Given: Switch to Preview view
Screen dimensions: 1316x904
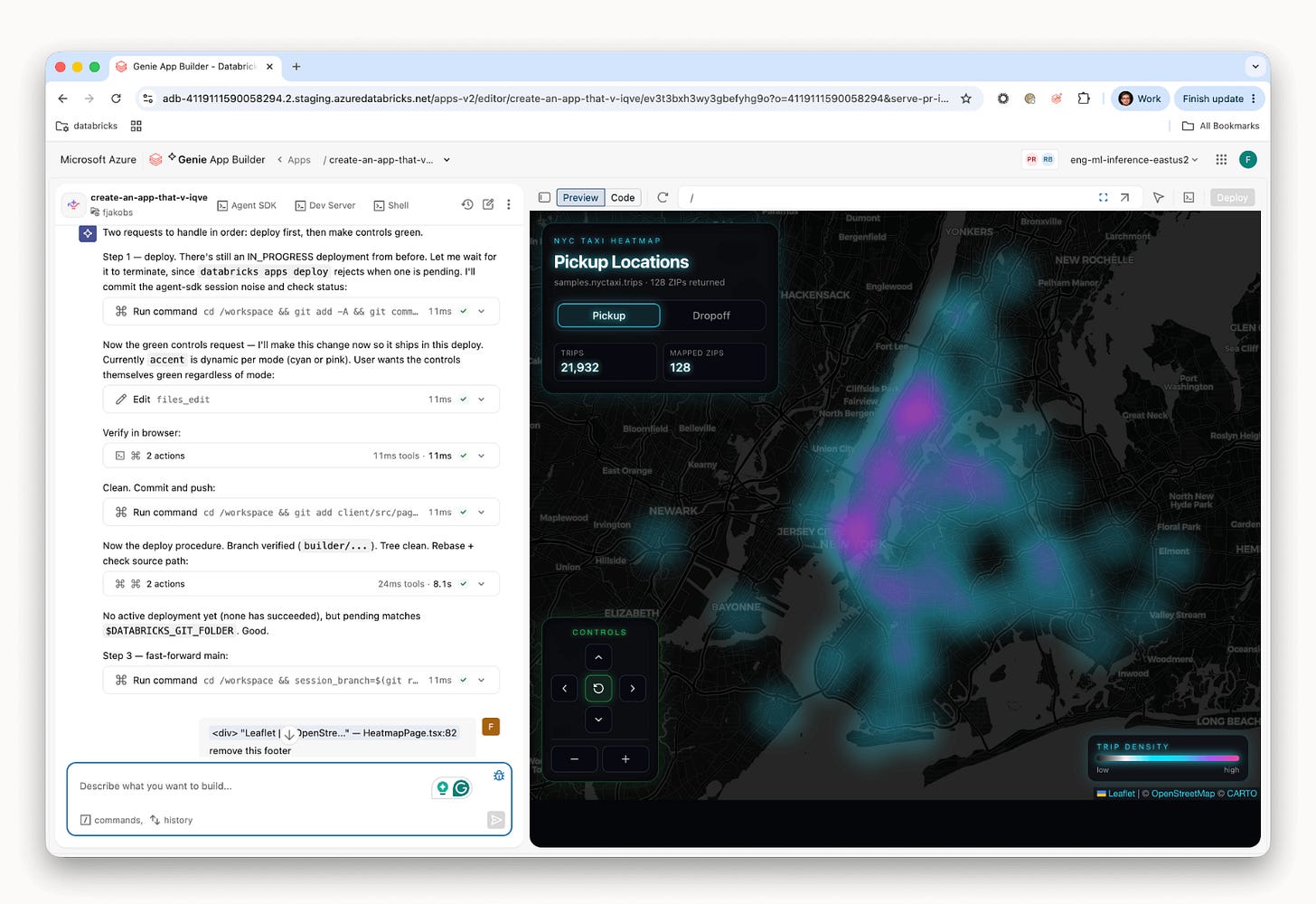Looking at the screenshot, I should pyautogui.click(x=580, y=197).
